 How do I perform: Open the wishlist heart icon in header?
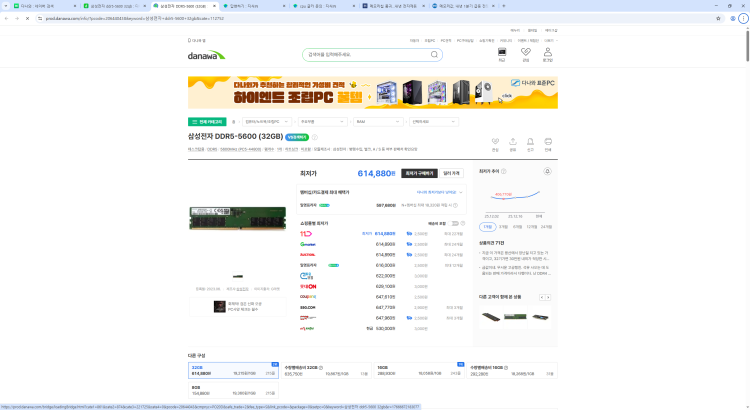point(526,53)
